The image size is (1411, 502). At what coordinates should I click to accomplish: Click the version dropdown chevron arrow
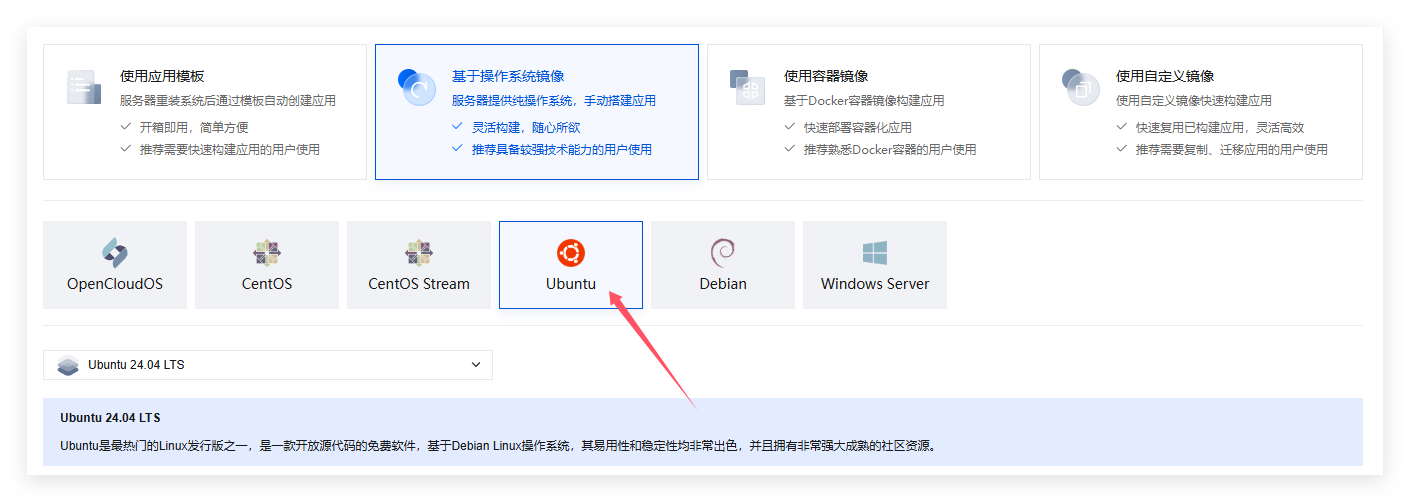(476, 365)
